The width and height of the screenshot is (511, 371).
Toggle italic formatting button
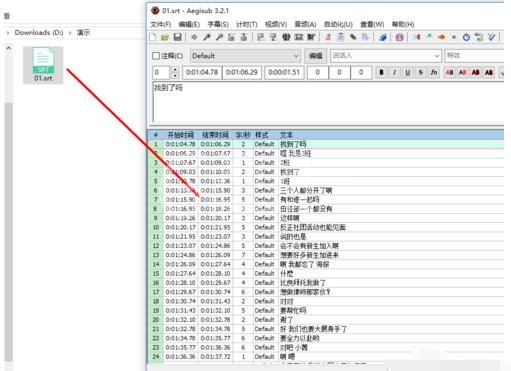pyautogui.click(x=395, y=72)
